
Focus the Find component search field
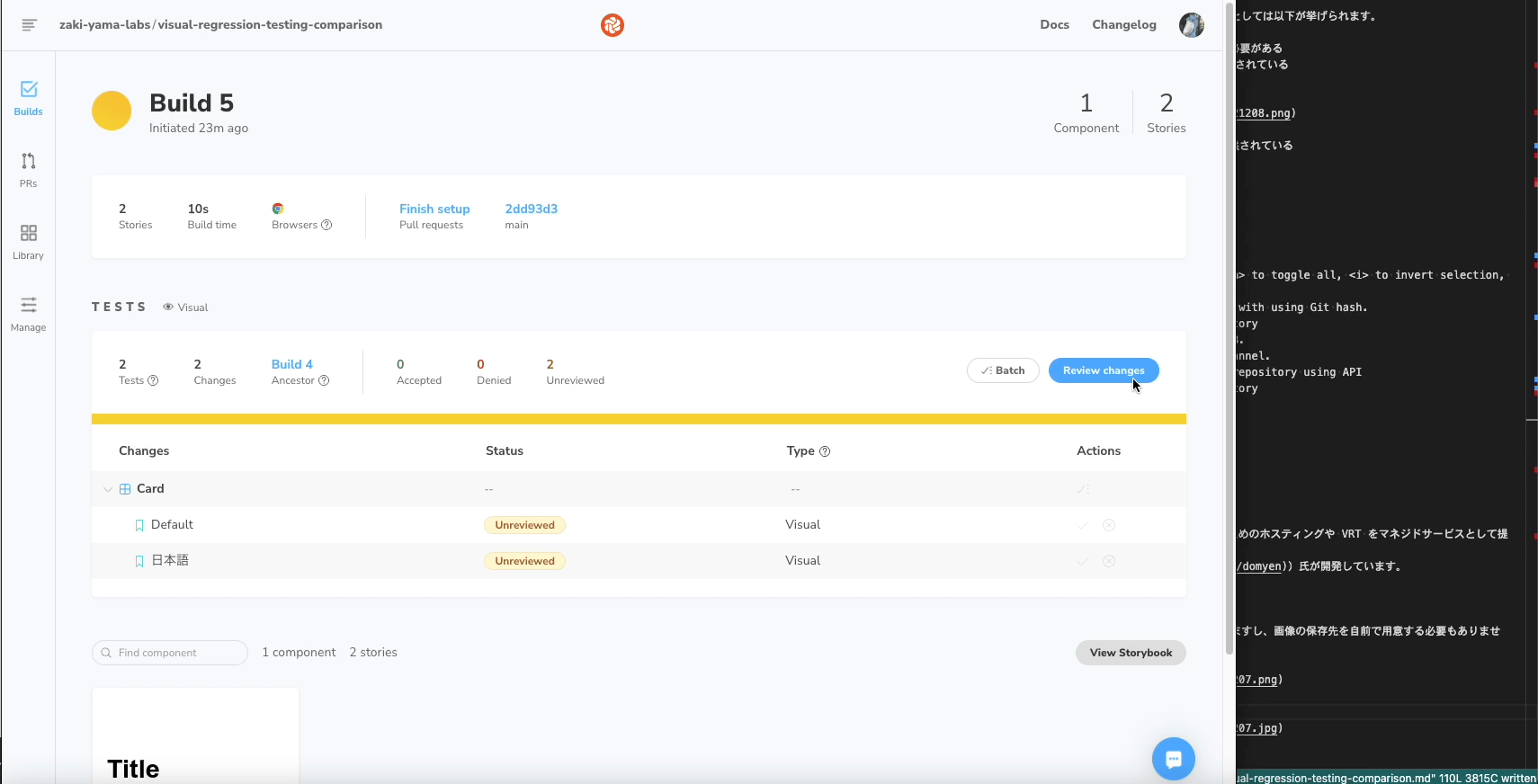click(x=170, y=653)
